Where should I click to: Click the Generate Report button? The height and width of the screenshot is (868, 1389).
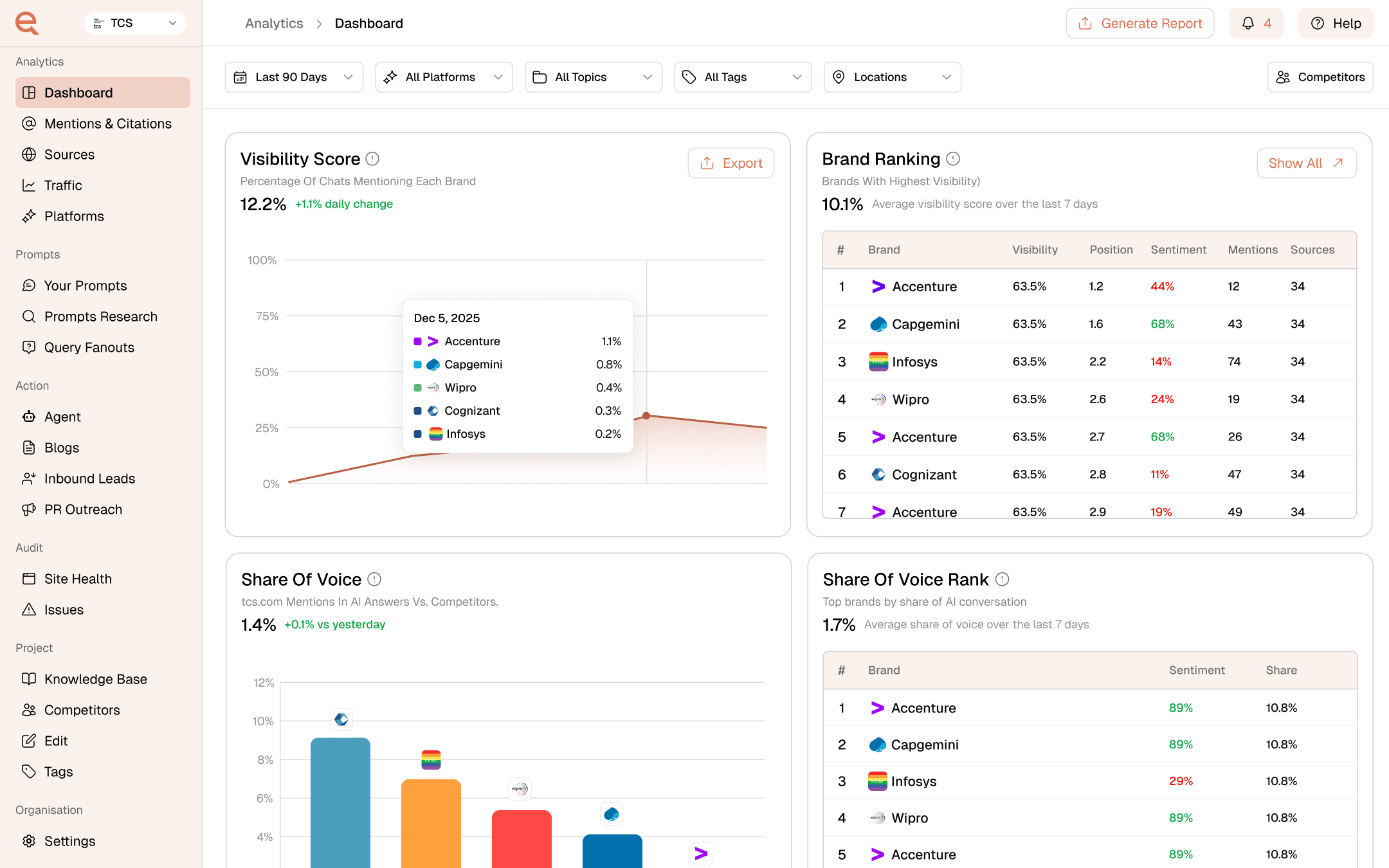[x=1139, y=24]
